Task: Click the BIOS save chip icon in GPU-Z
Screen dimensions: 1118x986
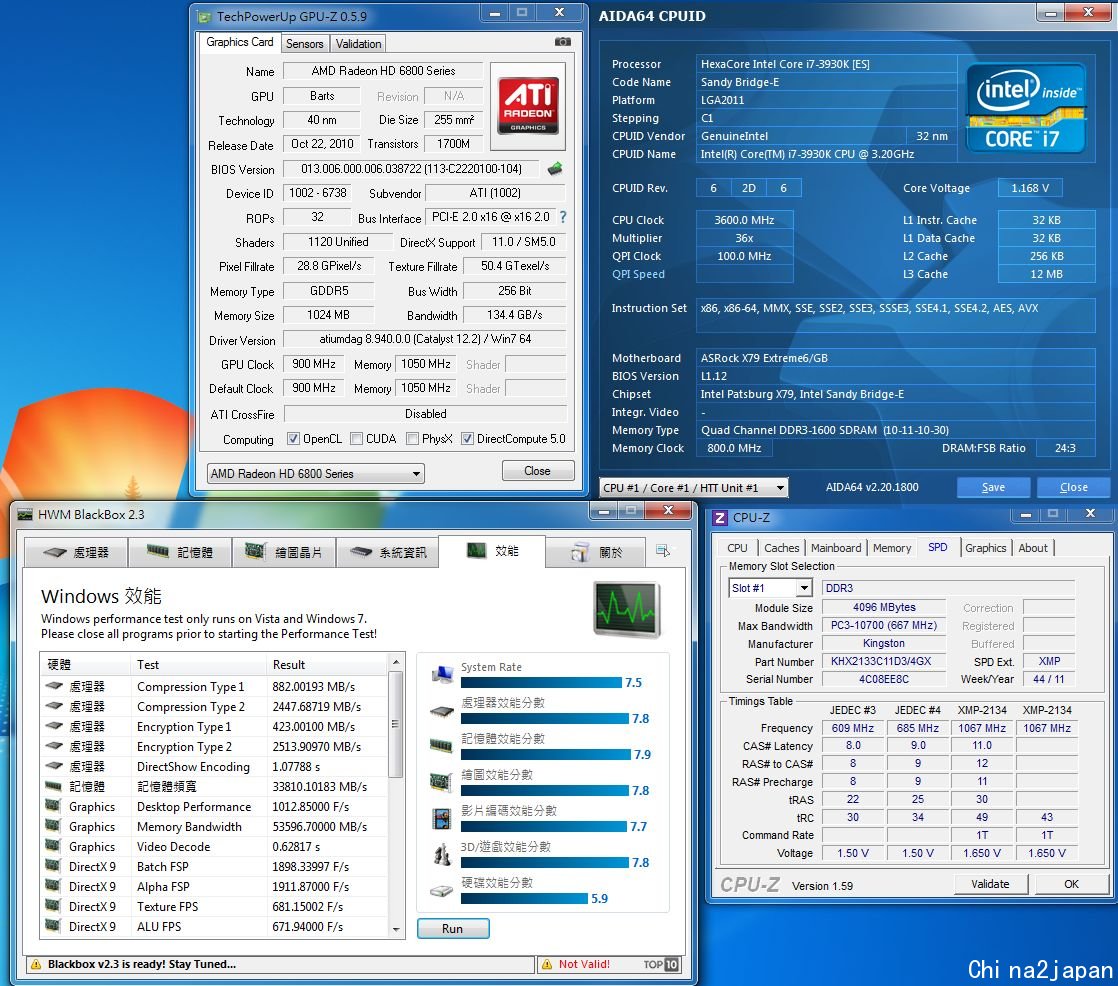Action: pos(555,169)
